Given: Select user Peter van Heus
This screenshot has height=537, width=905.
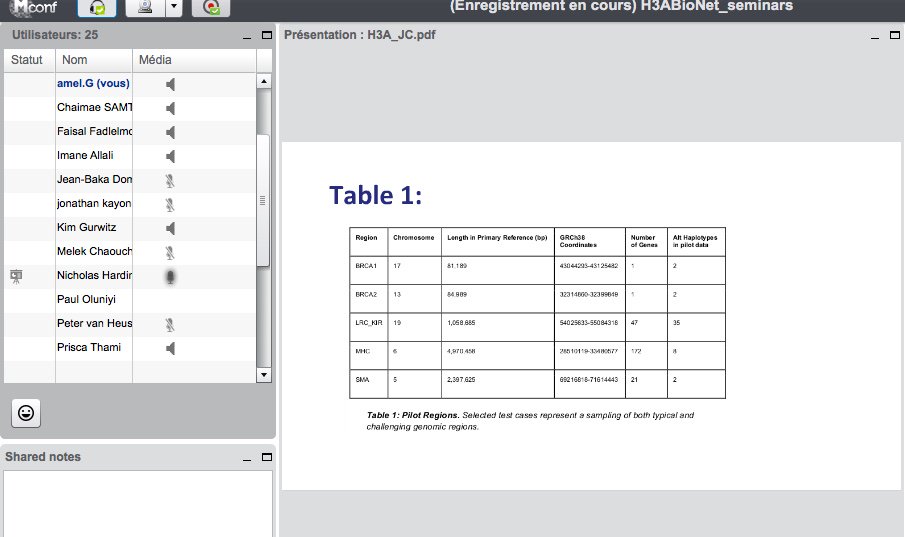Looking at the screenshot, I should (x=95, y=323).
